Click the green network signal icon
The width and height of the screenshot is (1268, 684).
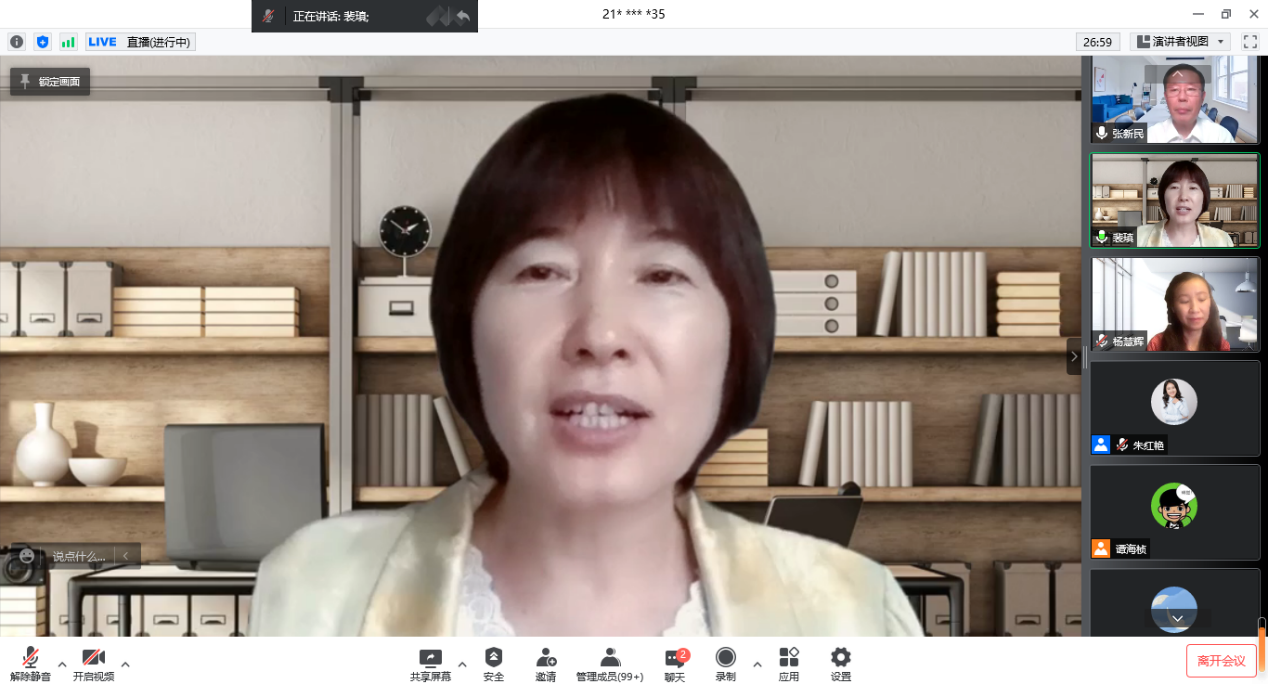coord(68,42)
